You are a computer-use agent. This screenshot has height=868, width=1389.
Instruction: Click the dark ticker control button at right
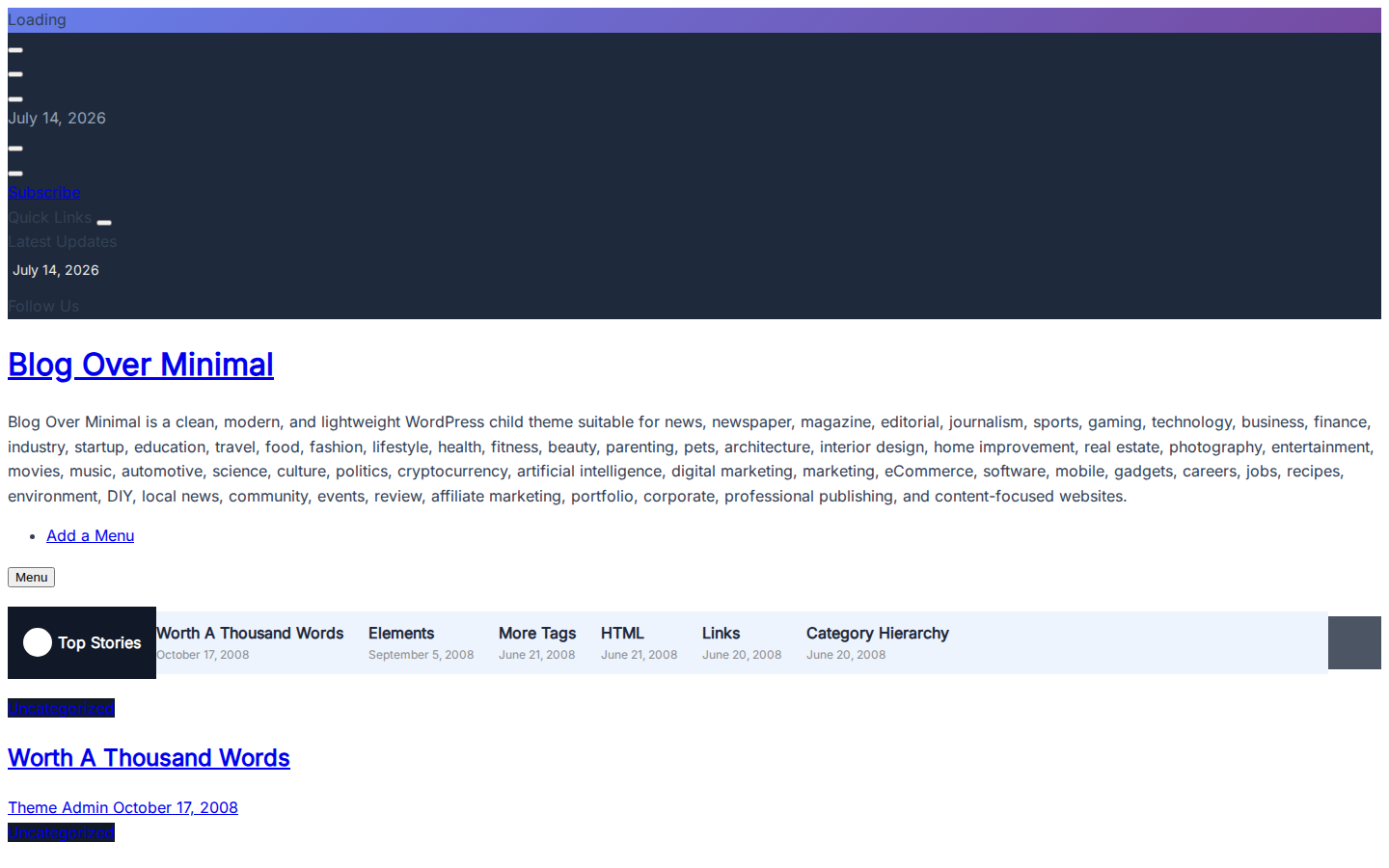tap(1354, 642)
